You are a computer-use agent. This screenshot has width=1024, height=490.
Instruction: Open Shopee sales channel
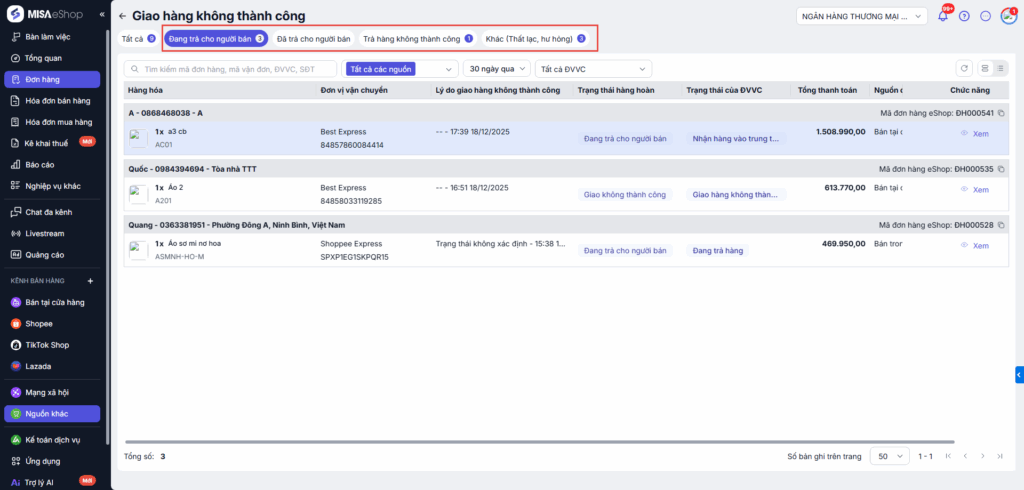(x=39, y=324)
